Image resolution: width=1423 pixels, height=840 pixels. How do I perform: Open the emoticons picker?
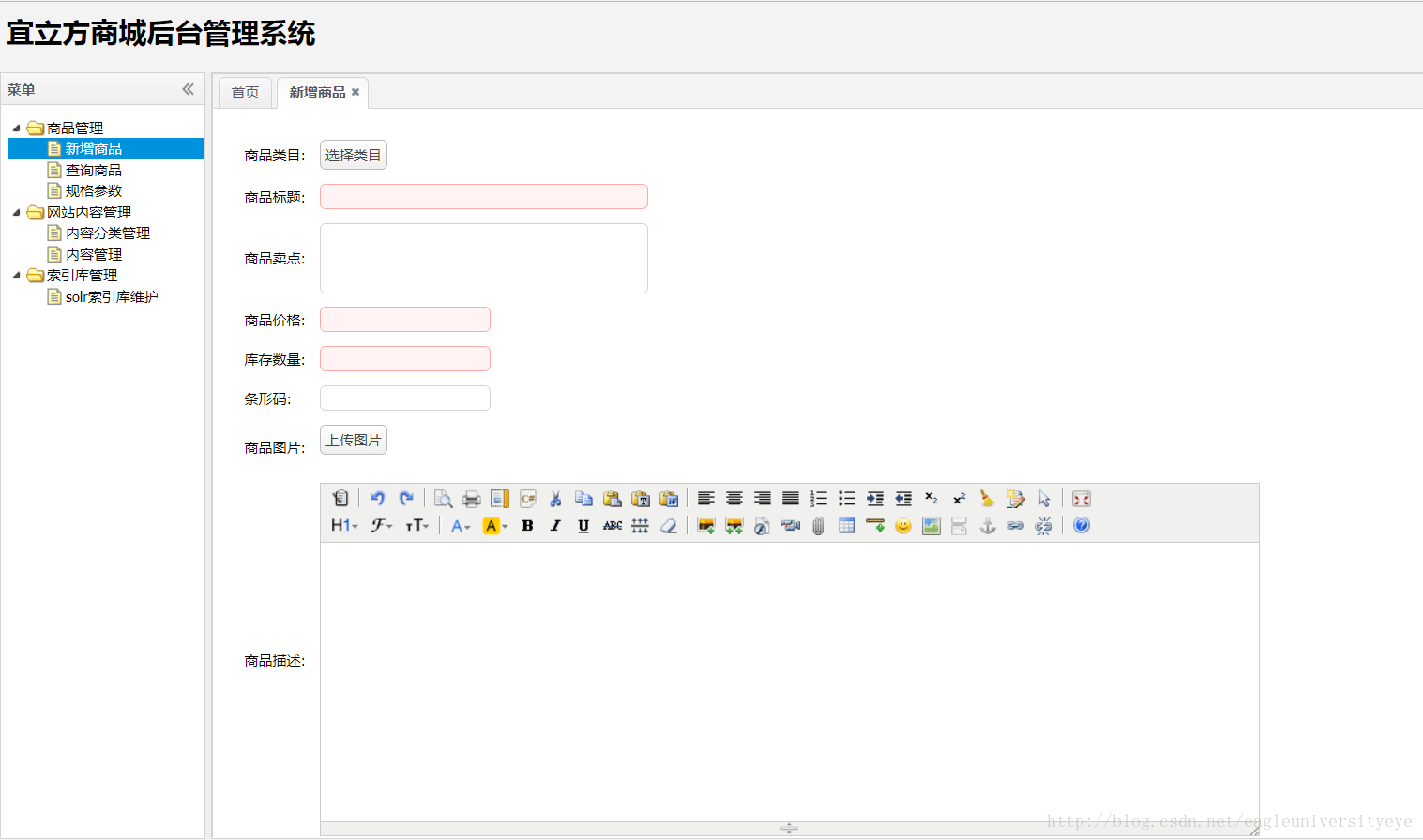pos(902,526)
